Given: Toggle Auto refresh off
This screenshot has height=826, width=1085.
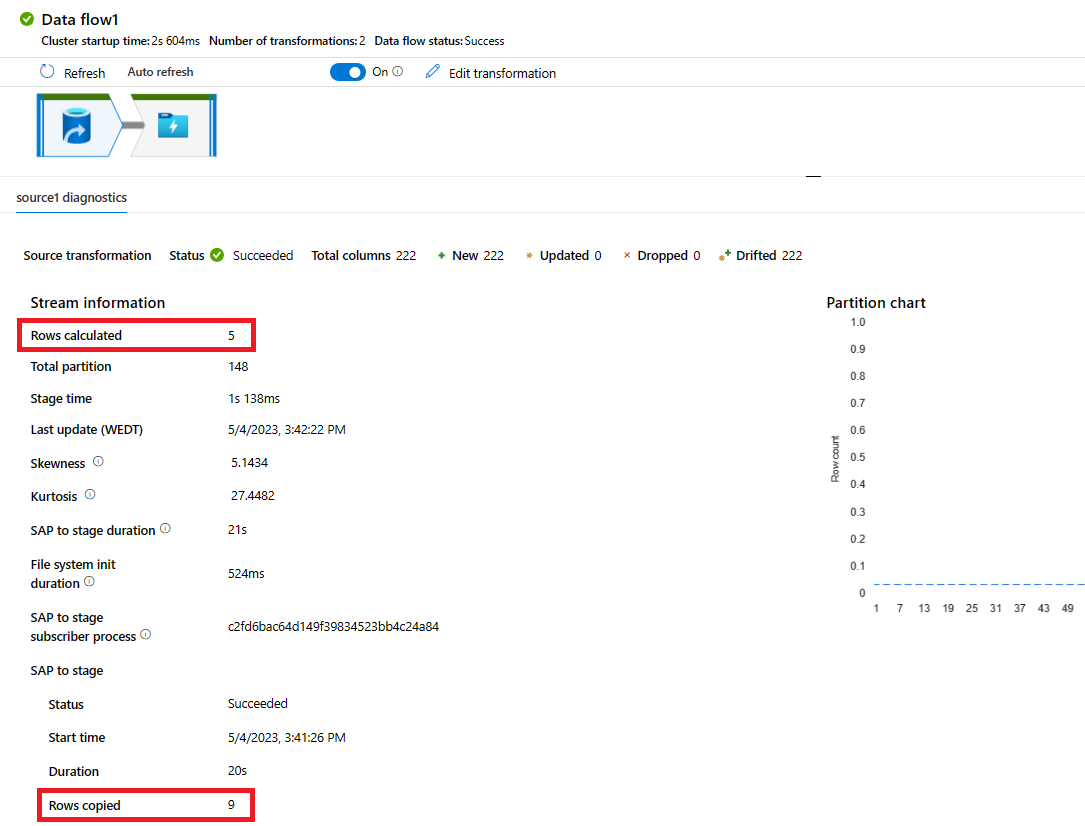Looking at the screenshot, I should coord(348,71).
